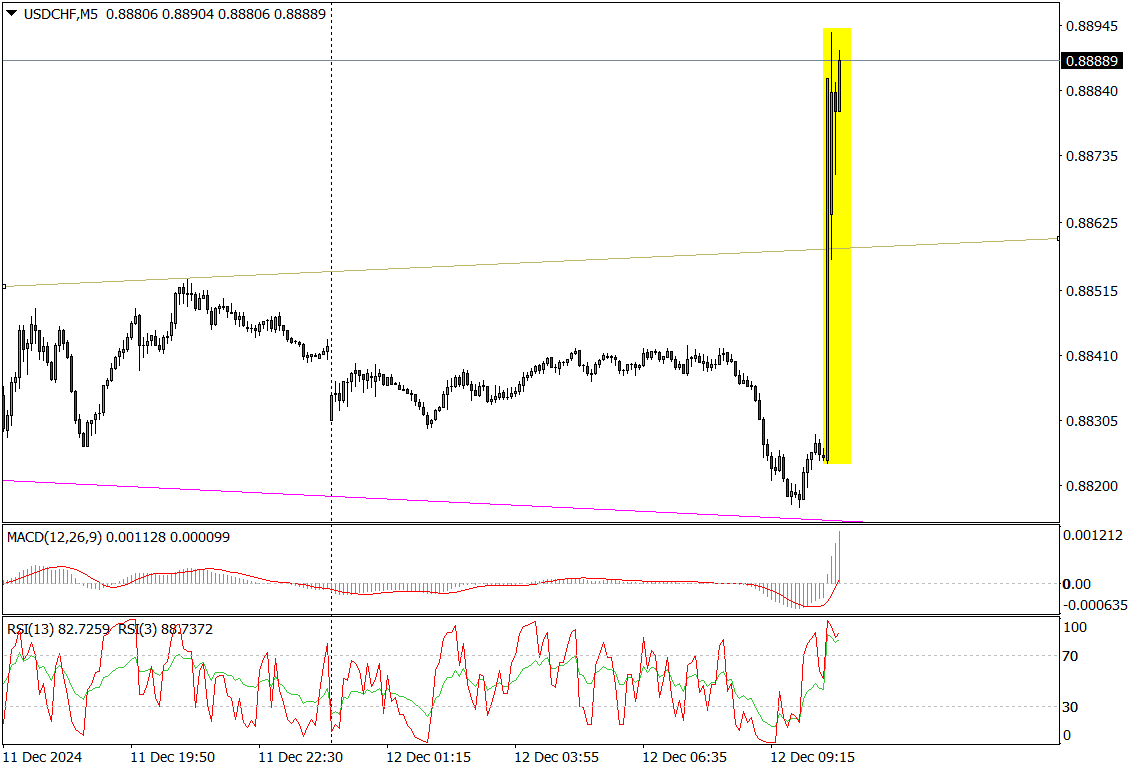Viewport: 1131px width, 771px height.
Task: Select the magenta lower trendline
Action: pyautogui.click(x=433, y=501)
